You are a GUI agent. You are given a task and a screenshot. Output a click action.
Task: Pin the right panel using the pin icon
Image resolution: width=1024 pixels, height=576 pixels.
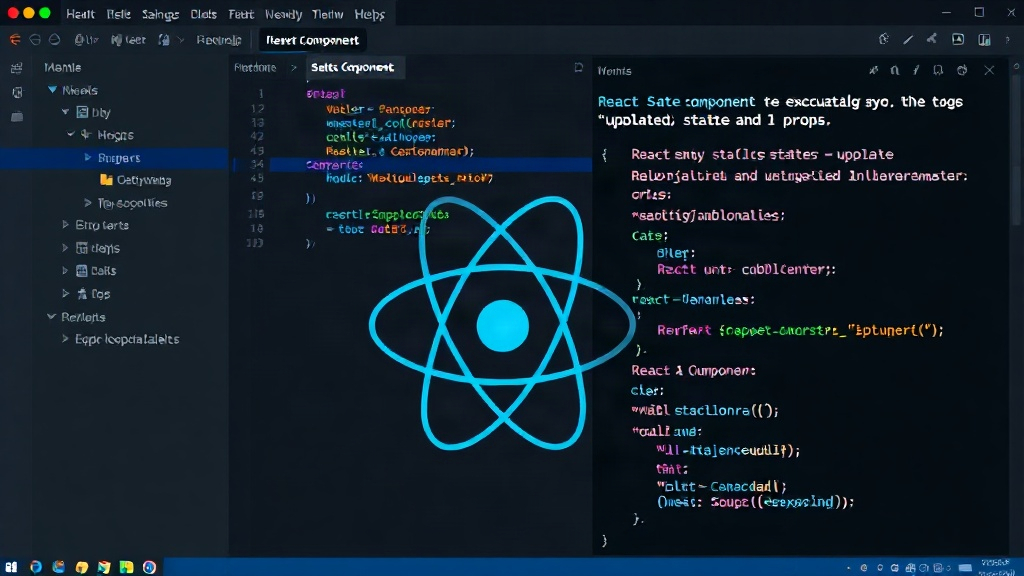(x=873, y=70)
